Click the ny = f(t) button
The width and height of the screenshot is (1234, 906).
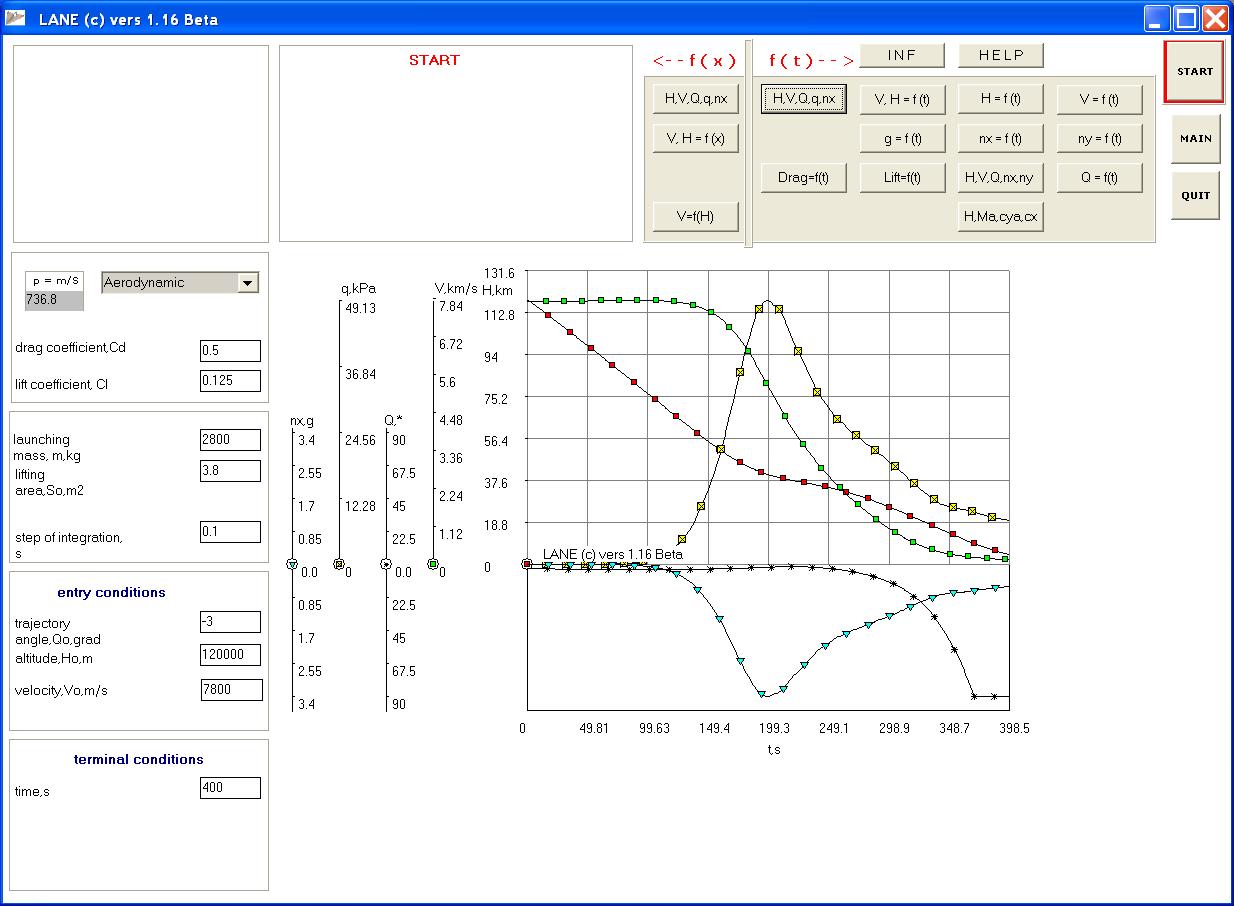pyautogui.click(x=1099, y=139)
